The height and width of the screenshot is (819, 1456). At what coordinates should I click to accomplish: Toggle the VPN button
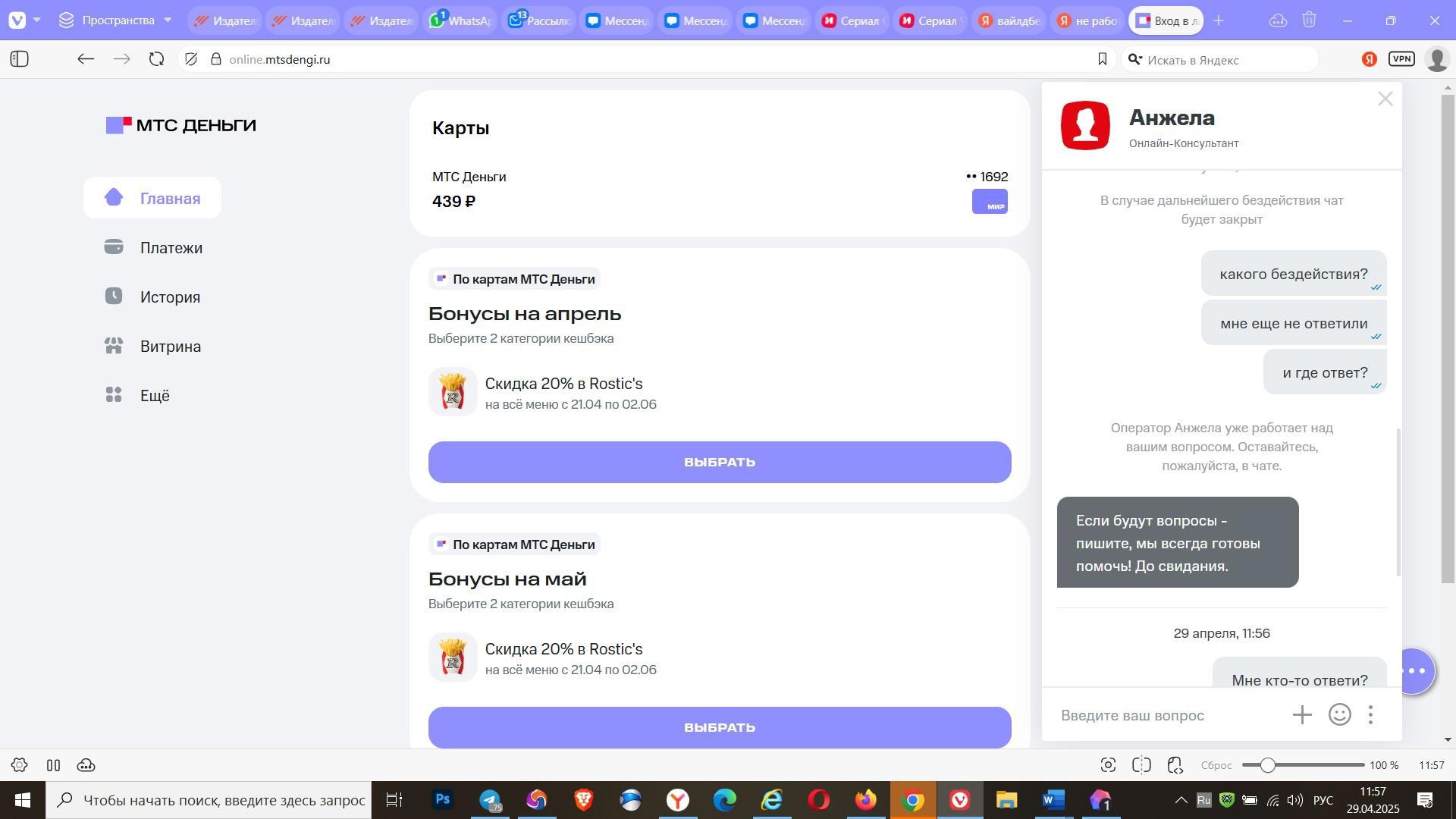click(1401, 59)
